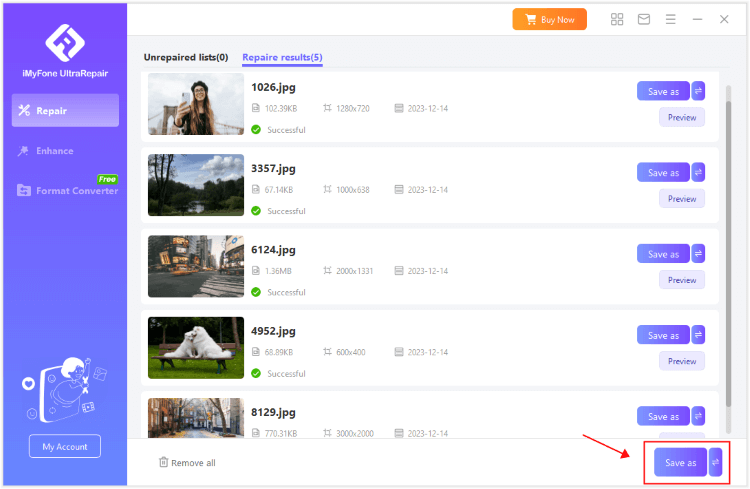
Task: Click the file size icon for 1026.jpg
Action: tap(256, 108)
